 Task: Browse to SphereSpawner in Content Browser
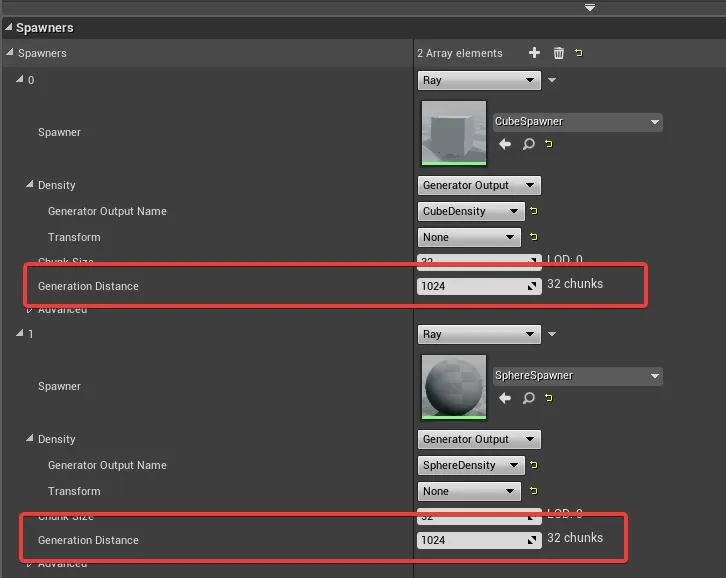click(x=528, y=398)
